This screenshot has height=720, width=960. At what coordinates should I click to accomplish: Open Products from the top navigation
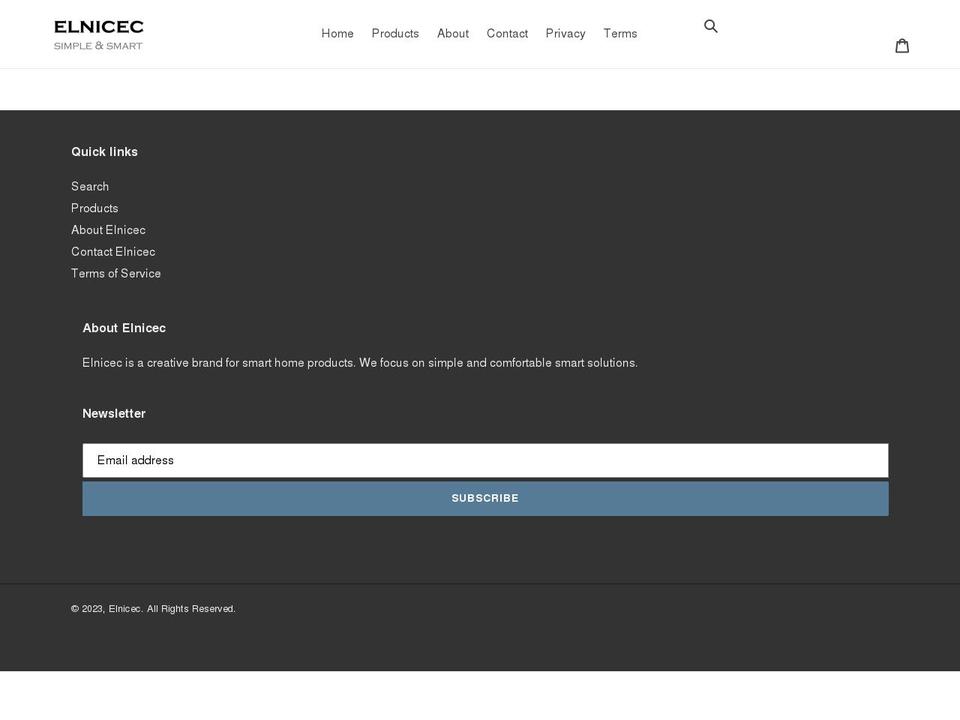point(395,33)
